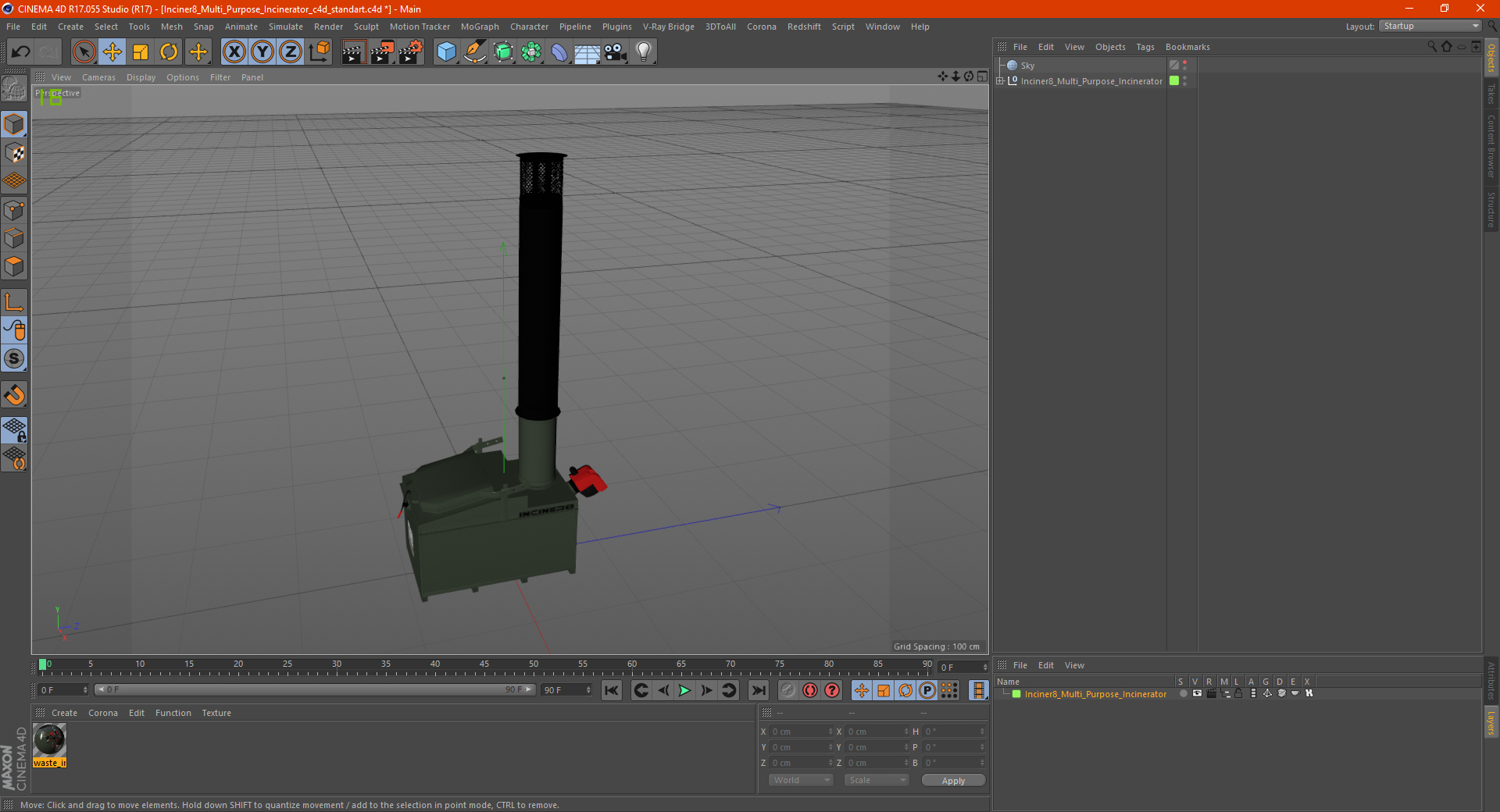Go to end of animation
The width and height of the screenshot is (1500, 812).
758,690
